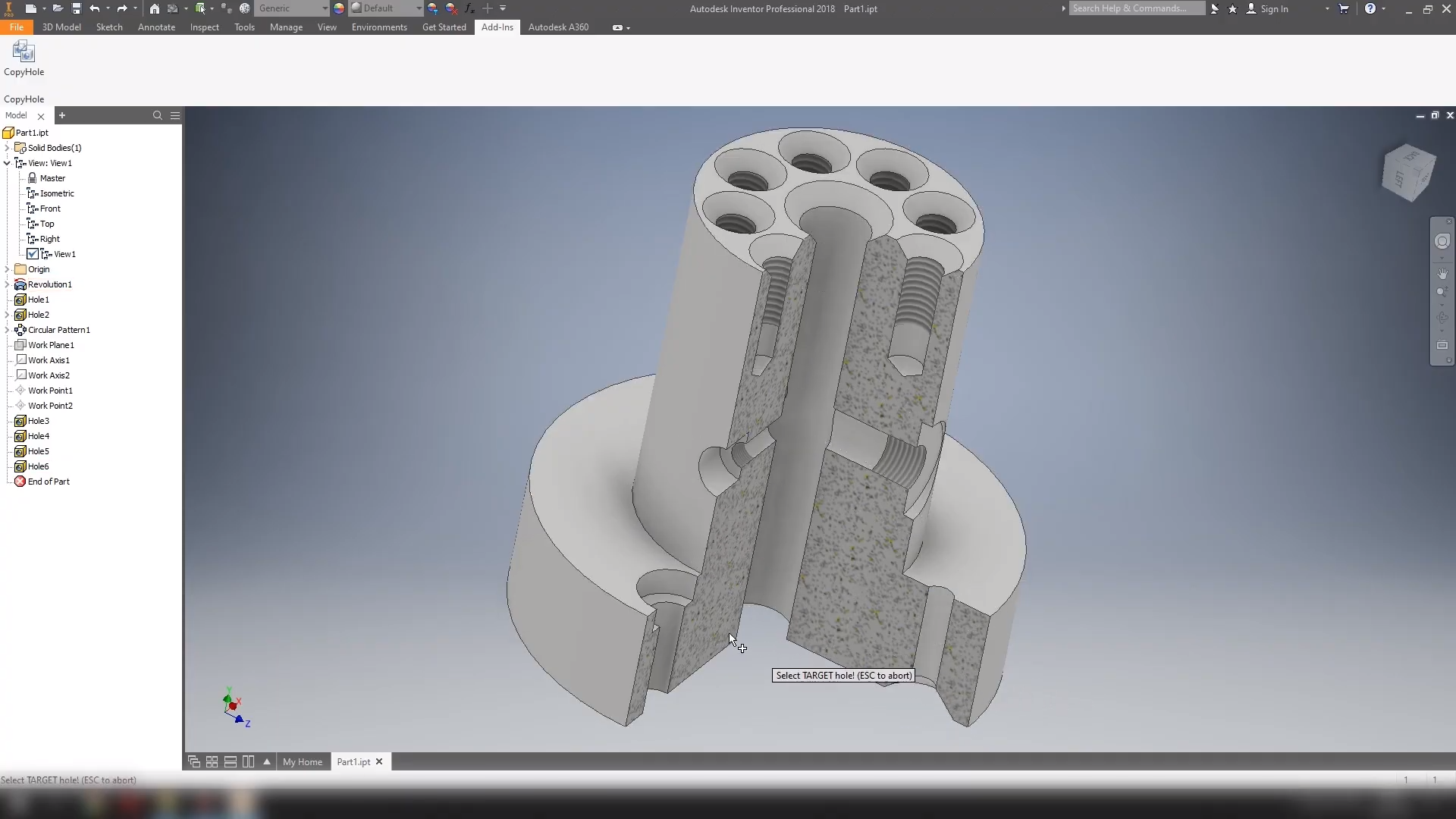This screenshot has height=819, width=1456.
Task: Open the Inspect ribbon tab
Action: (204, 27)
